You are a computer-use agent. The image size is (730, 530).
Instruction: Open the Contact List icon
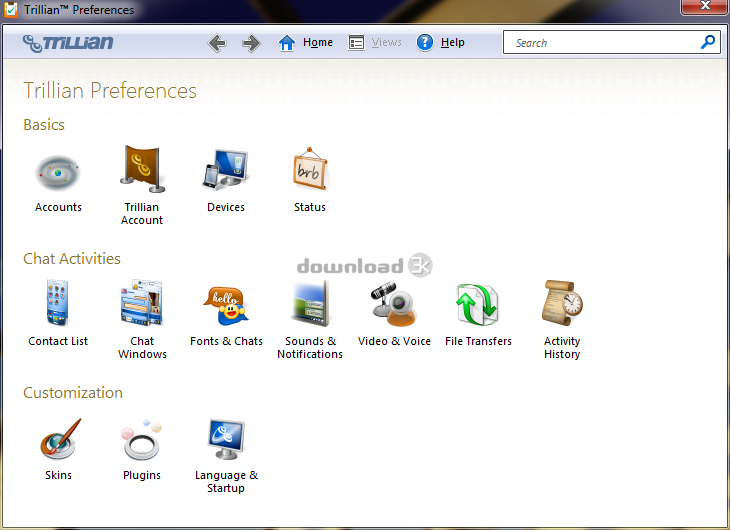(58, 303)
